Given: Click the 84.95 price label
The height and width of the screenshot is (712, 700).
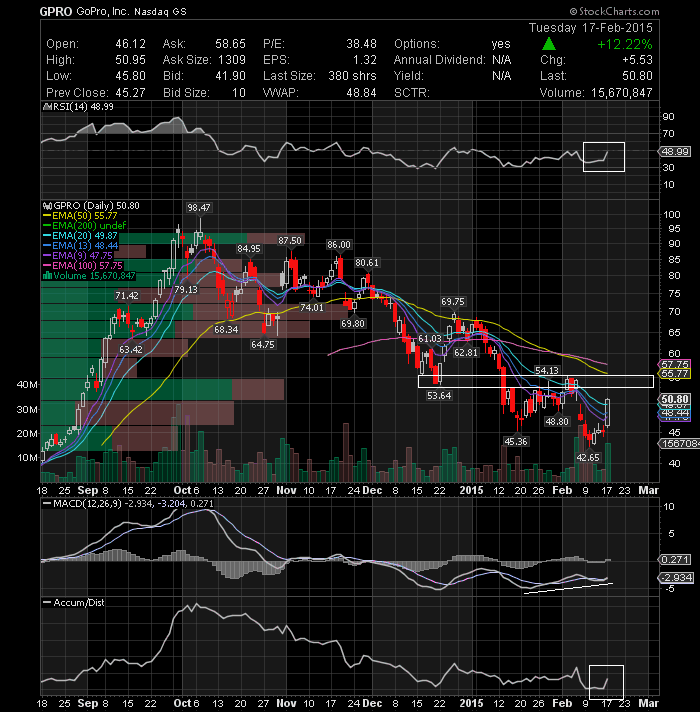Looking at the screenshot, I should [249, 248].
